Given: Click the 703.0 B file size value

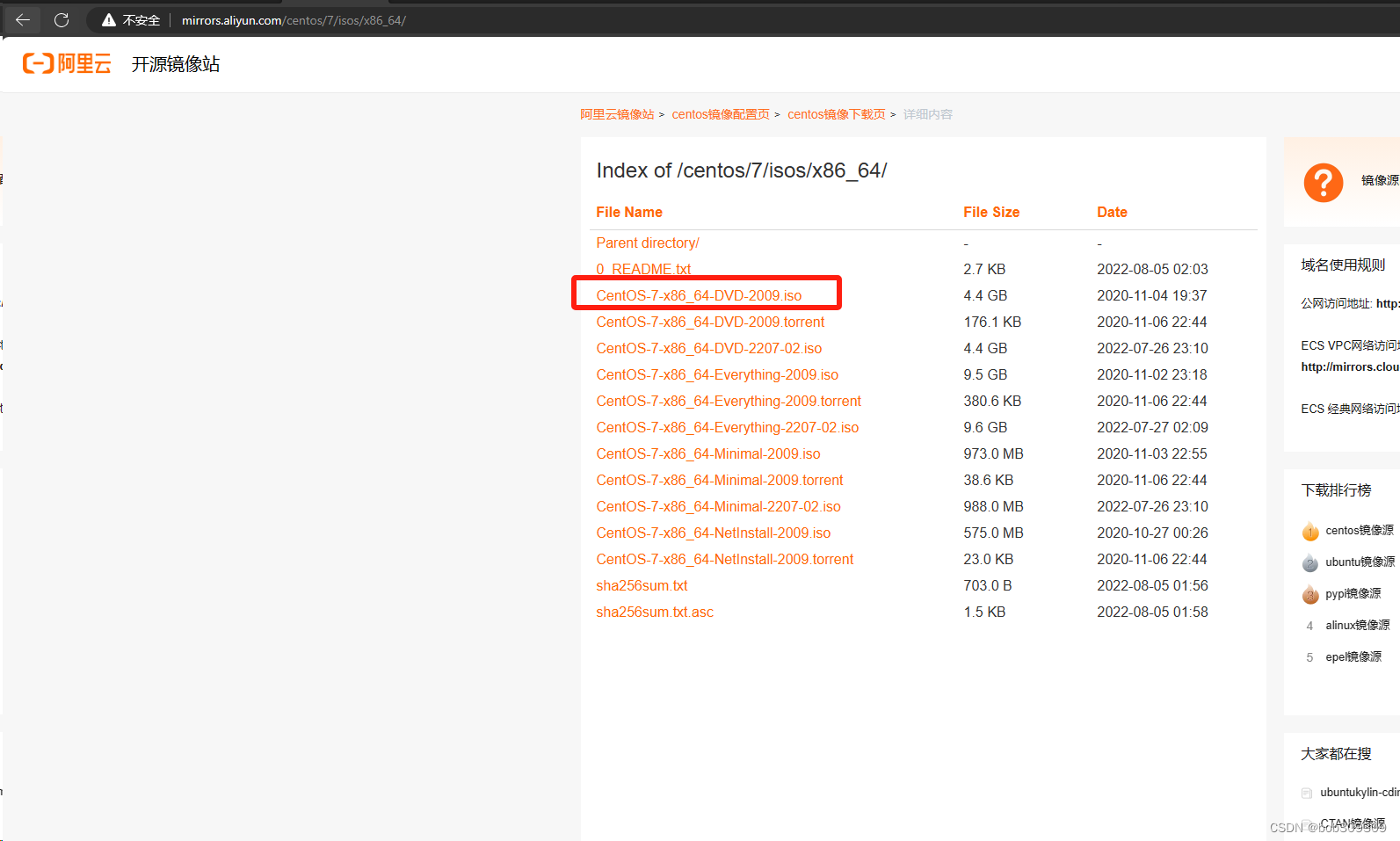Looking at the screenshot, I should pyautogui.click(x=988, y=585).
